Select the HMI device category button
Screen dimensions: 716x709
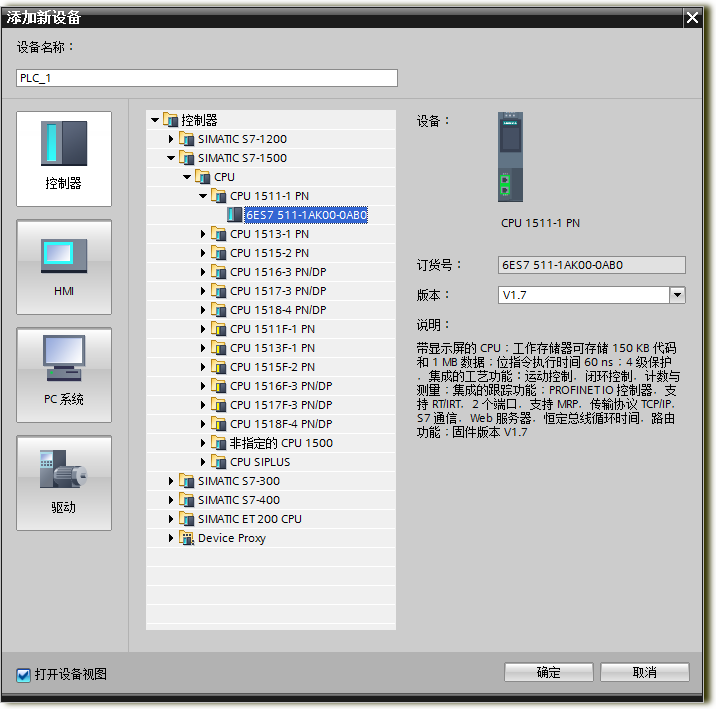click(64, 267)
